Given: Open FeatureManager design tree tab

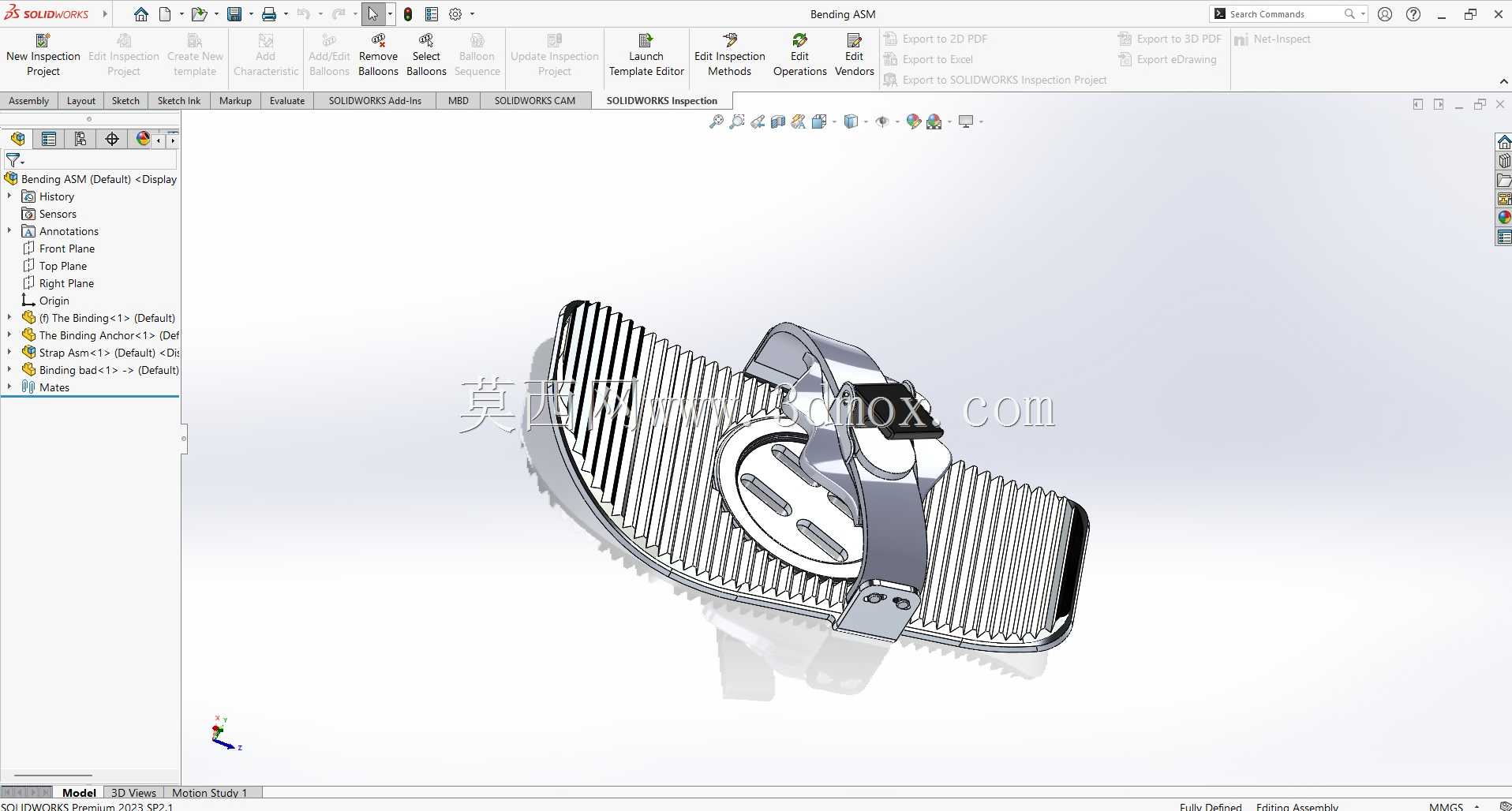Looking at the screenshot, I should tap(17, 139).
